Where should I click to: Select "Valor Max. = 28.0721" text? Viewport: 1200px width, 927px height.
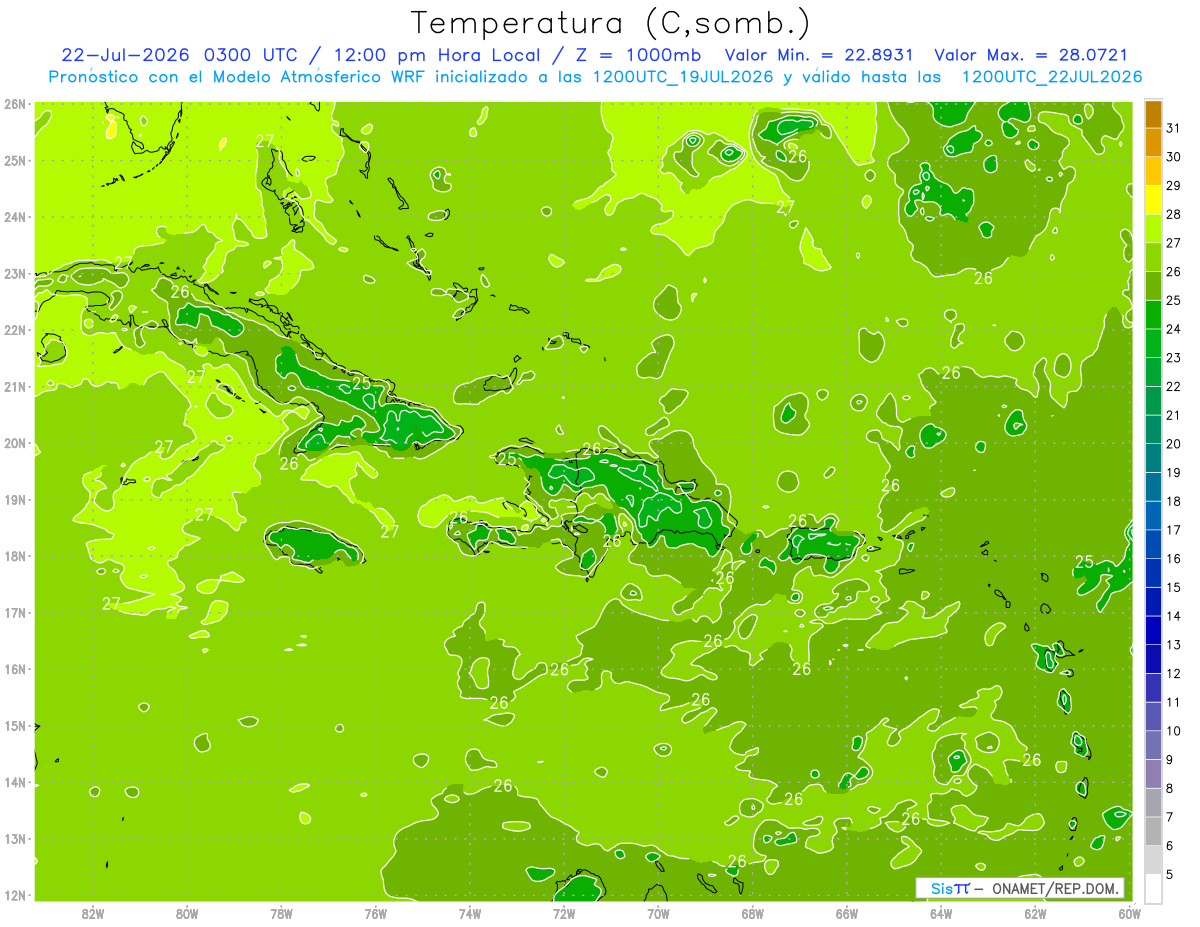pyautogui.click(x=1031, y=55)
